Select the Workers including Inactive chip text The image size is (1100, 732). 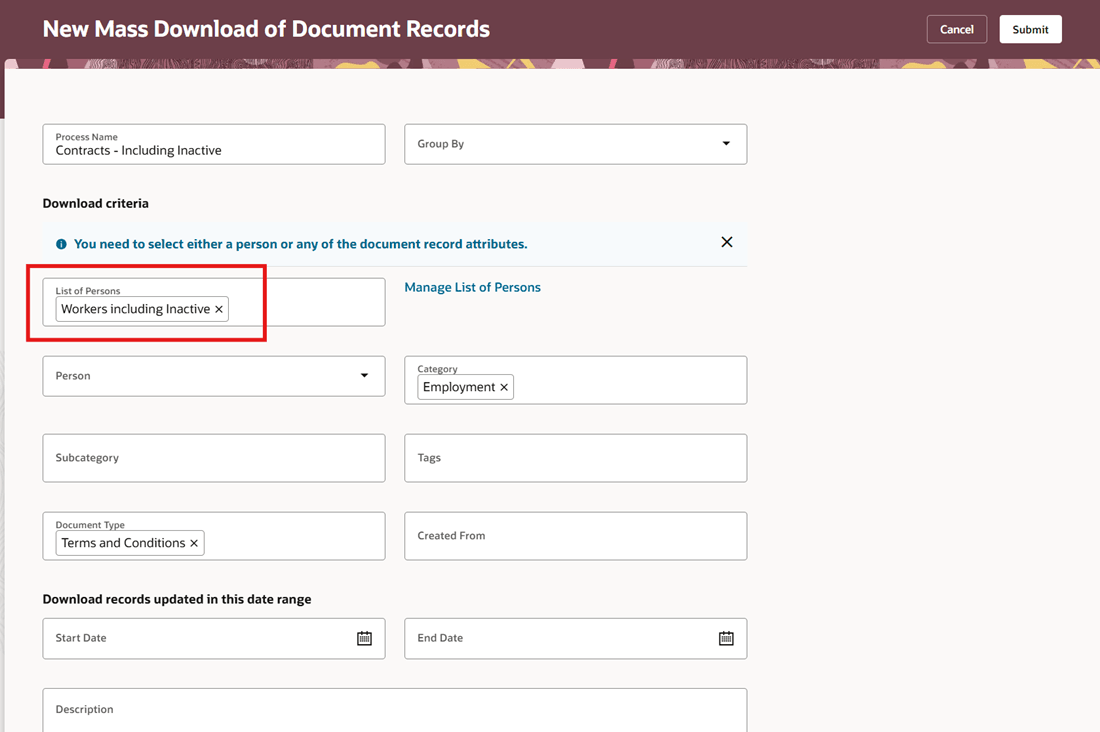[x=135, y=310]
